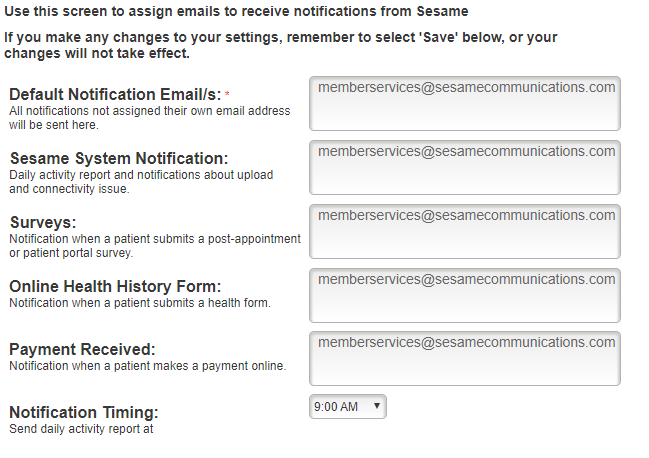Click the 'Default Notification Email/s:' label
This screenshot has height=458, width=649.
coord(115,95)
